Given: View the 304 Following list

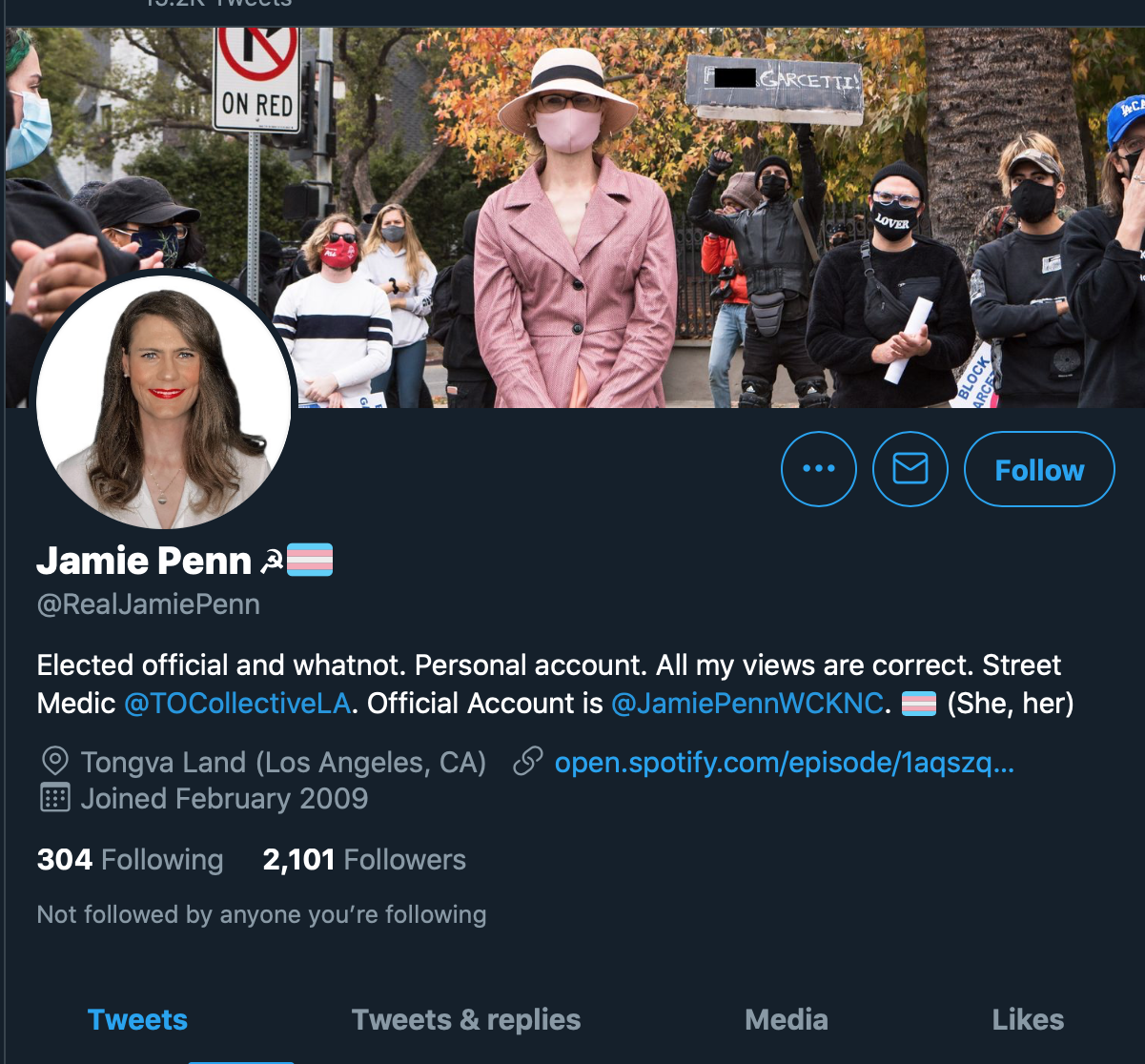Looking at the screenshot, I should 130,859.
